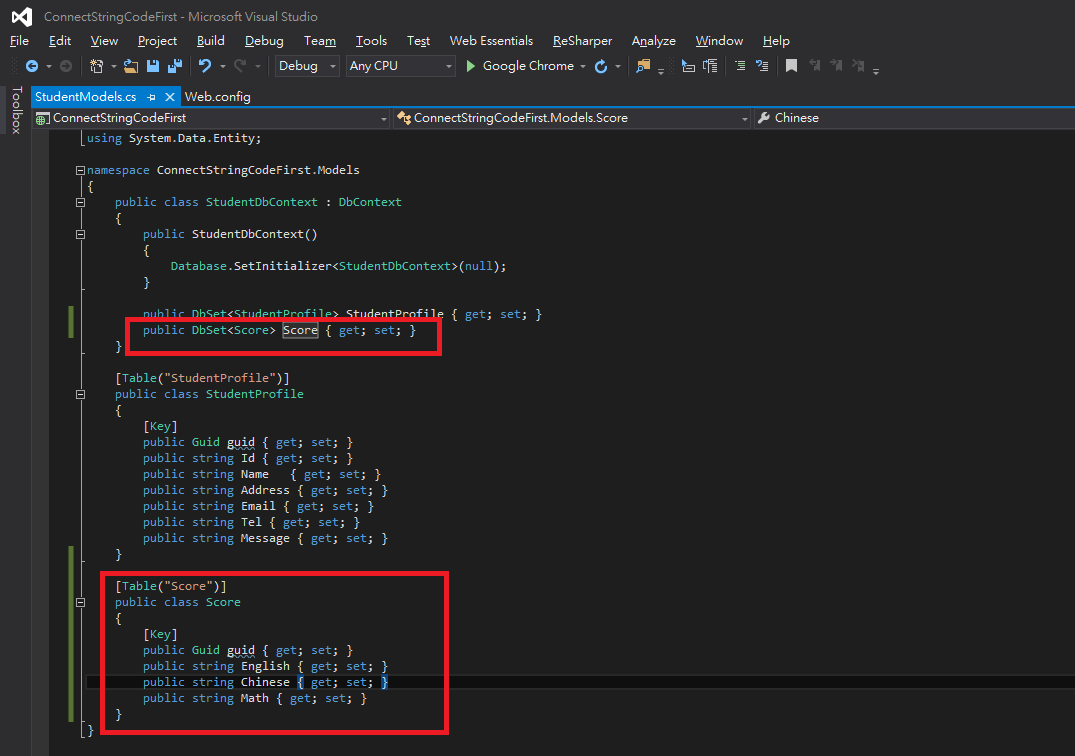Switch to the Web.config tab
1075x756 pixels.
tap(217, 97)
